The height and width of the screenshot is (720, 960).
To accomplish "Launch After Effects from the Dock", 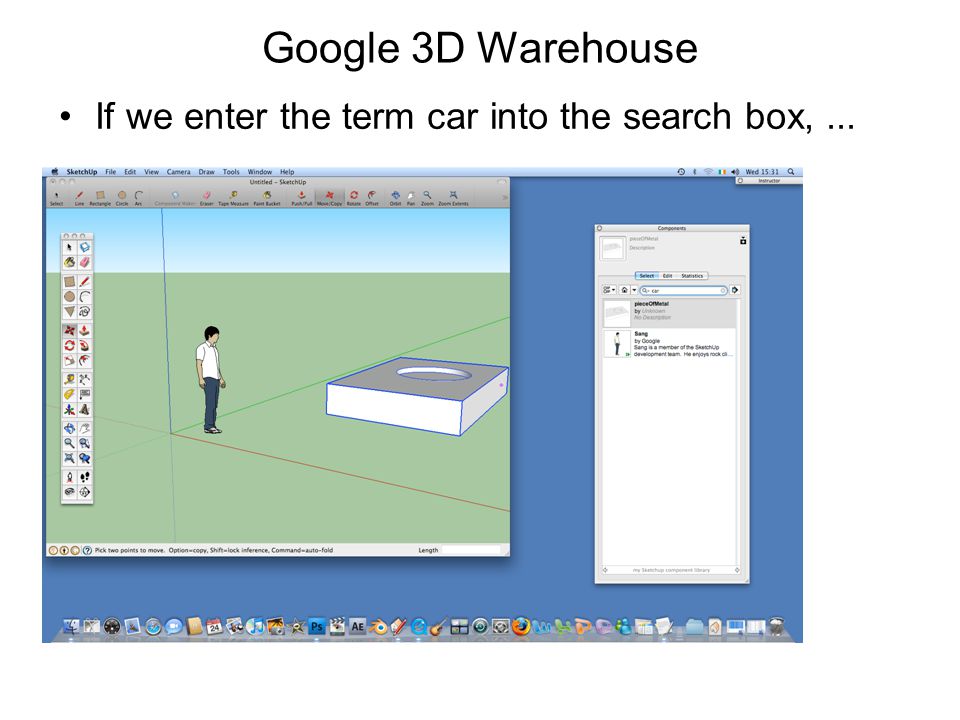I will [x=358, y=626].
